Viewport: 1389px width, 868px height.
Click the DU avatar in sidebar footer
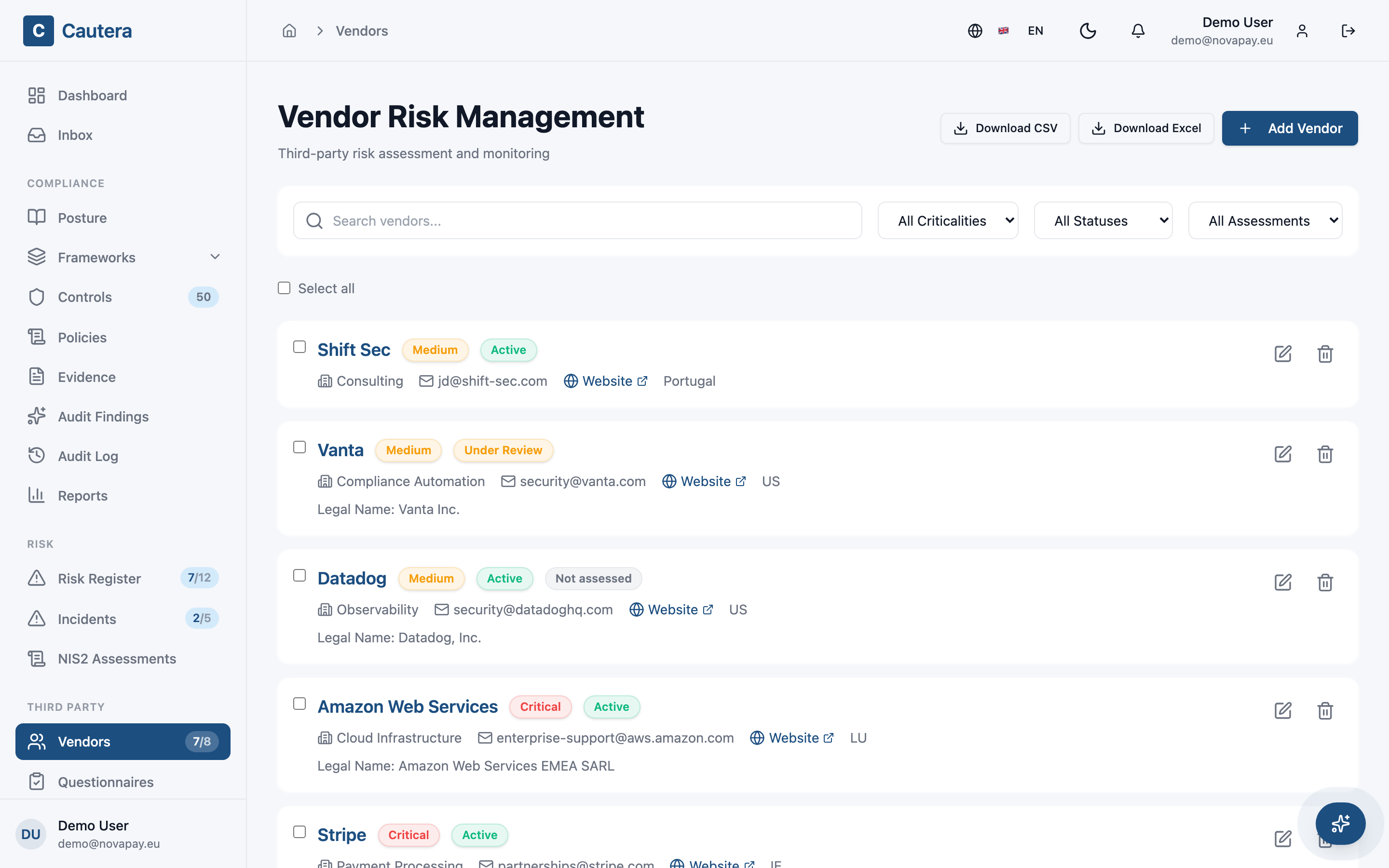pos(31,834)
